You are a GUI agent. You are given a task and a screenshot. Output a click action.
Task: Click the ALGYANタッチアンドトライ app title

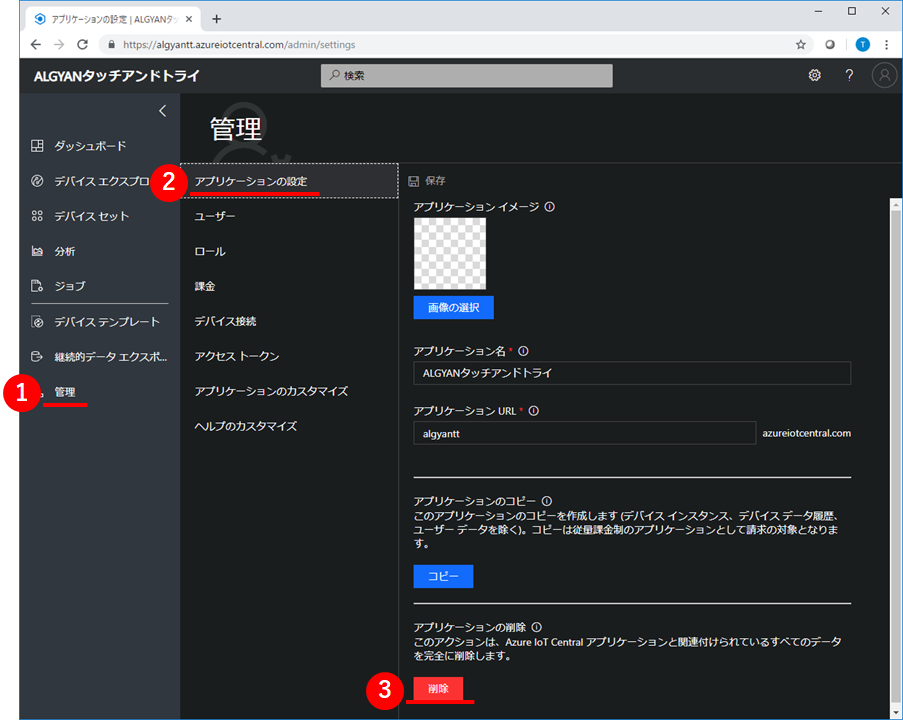pyautogui.click(x=116, y=75)
